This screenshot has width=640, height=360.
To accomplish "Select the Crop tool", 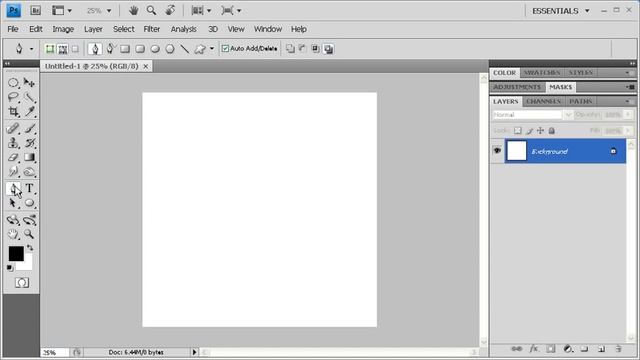I will 13,111.
